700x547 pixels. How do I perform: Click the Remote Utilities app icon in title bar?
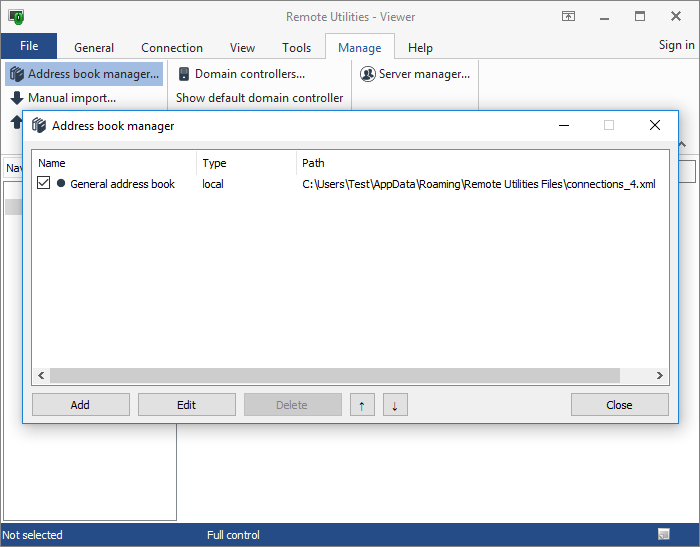coord(16,17)
